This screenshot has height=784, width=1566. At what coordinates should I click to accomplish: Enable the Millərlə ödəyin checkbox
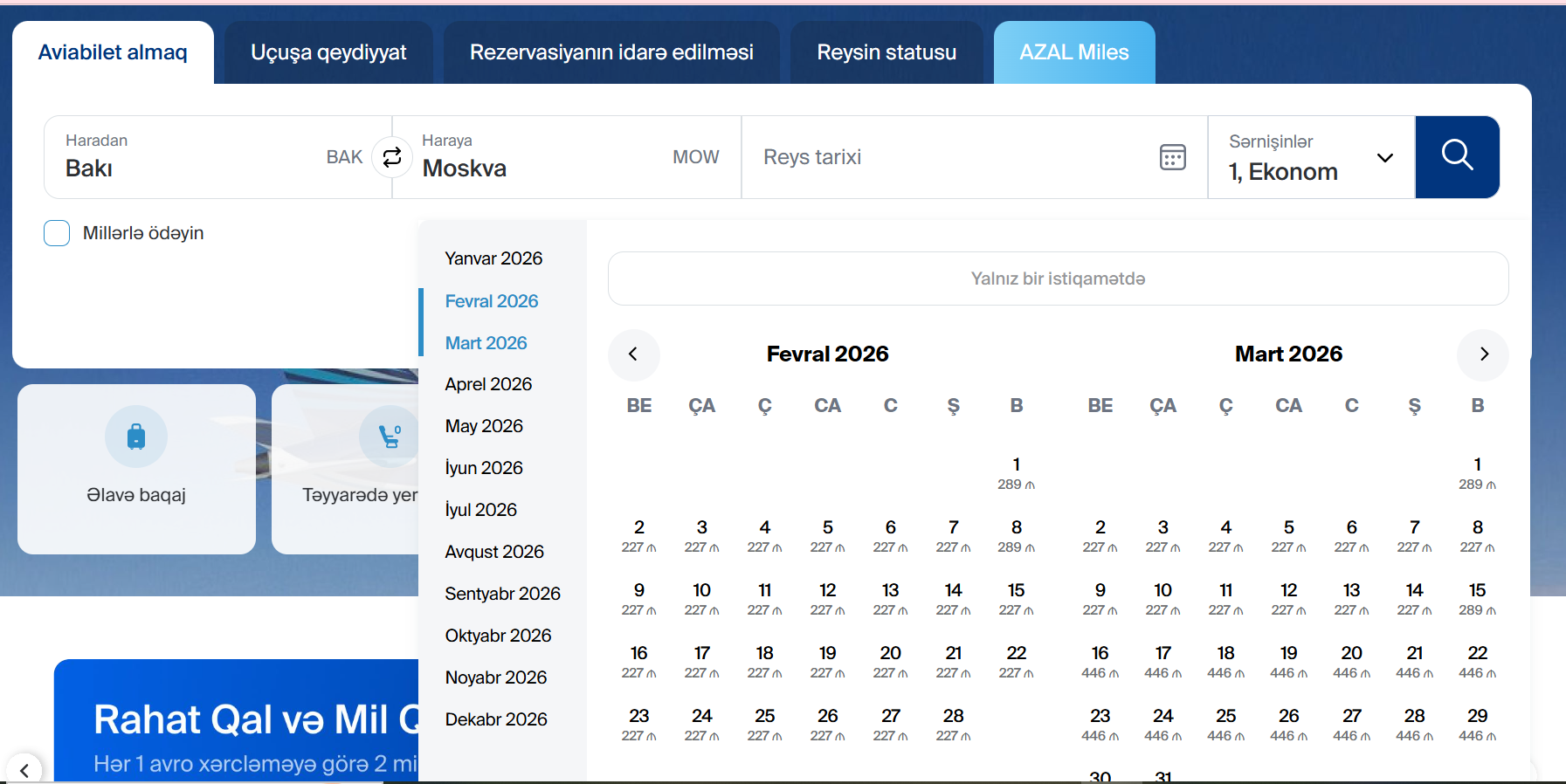tap(57, 233)
